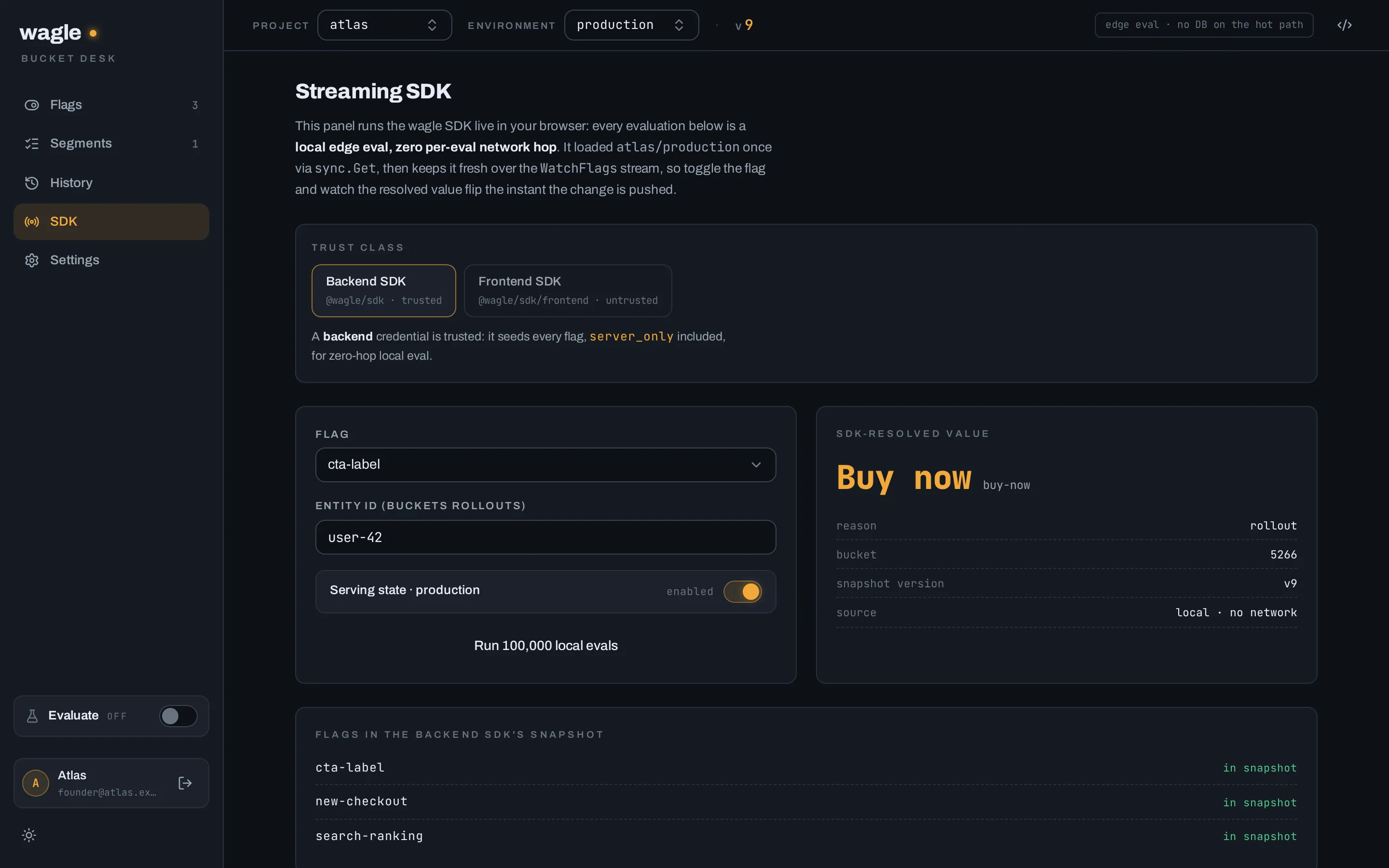This screenshot has width=1389, height=868.
Task: Click the Settings gear icon in the sidebar
Action: [31, 260]
